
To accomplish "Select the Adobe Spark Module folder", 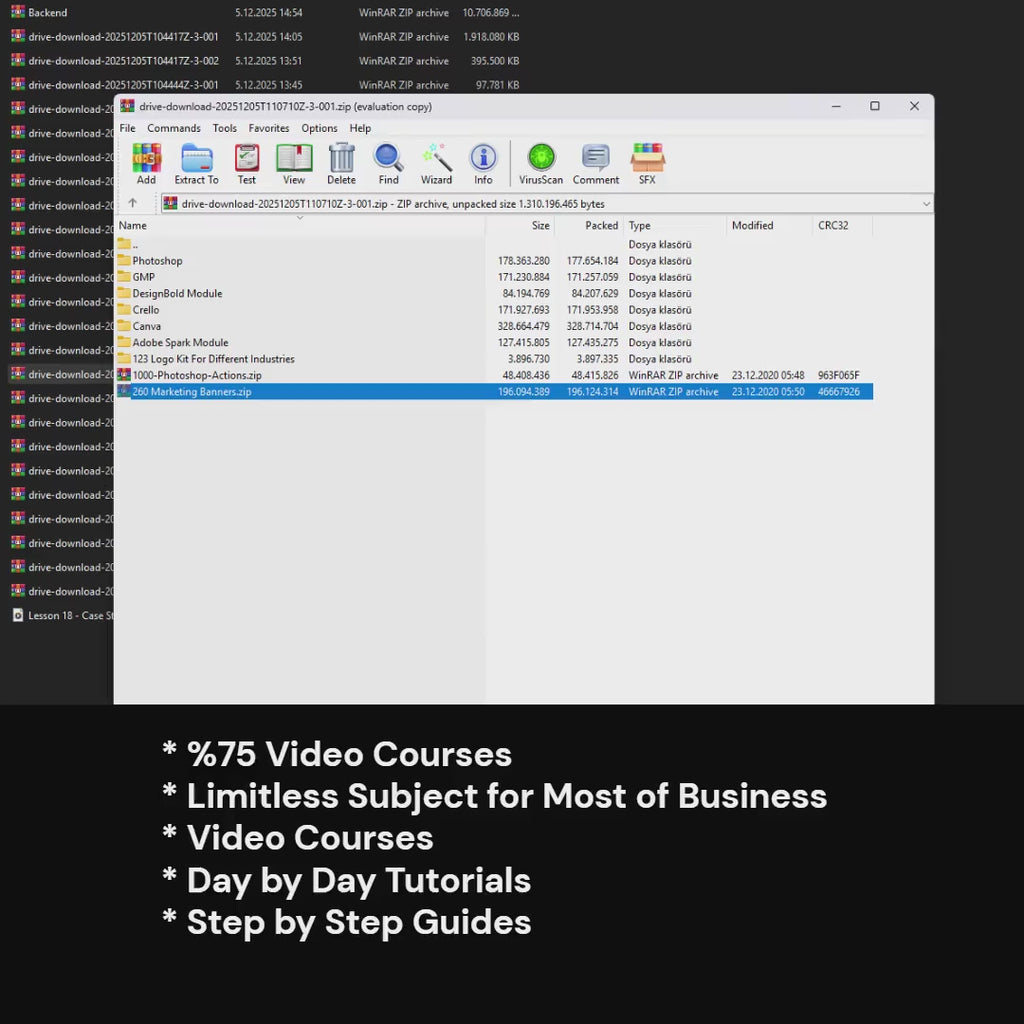I will (x=180, y=342).
